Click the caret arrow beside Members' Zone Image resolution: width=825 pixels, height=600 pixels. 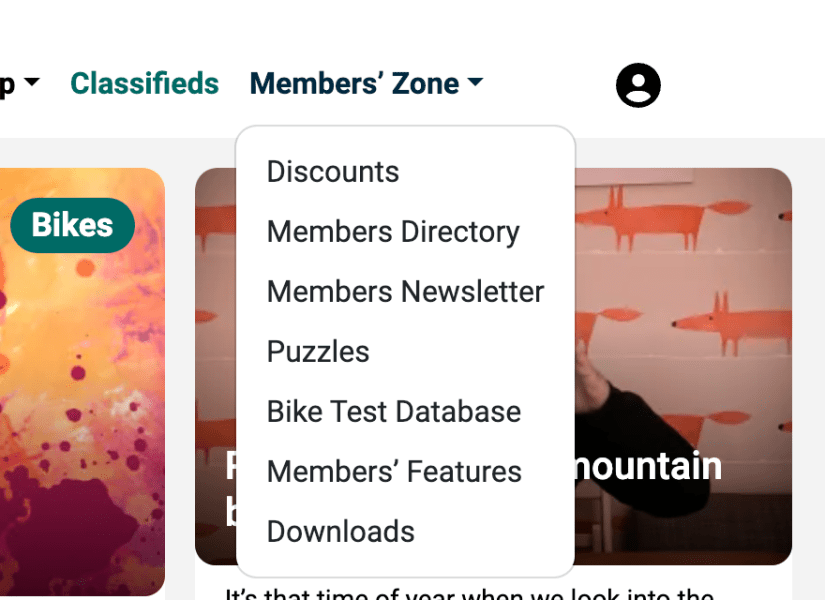[x=476, y=84]
